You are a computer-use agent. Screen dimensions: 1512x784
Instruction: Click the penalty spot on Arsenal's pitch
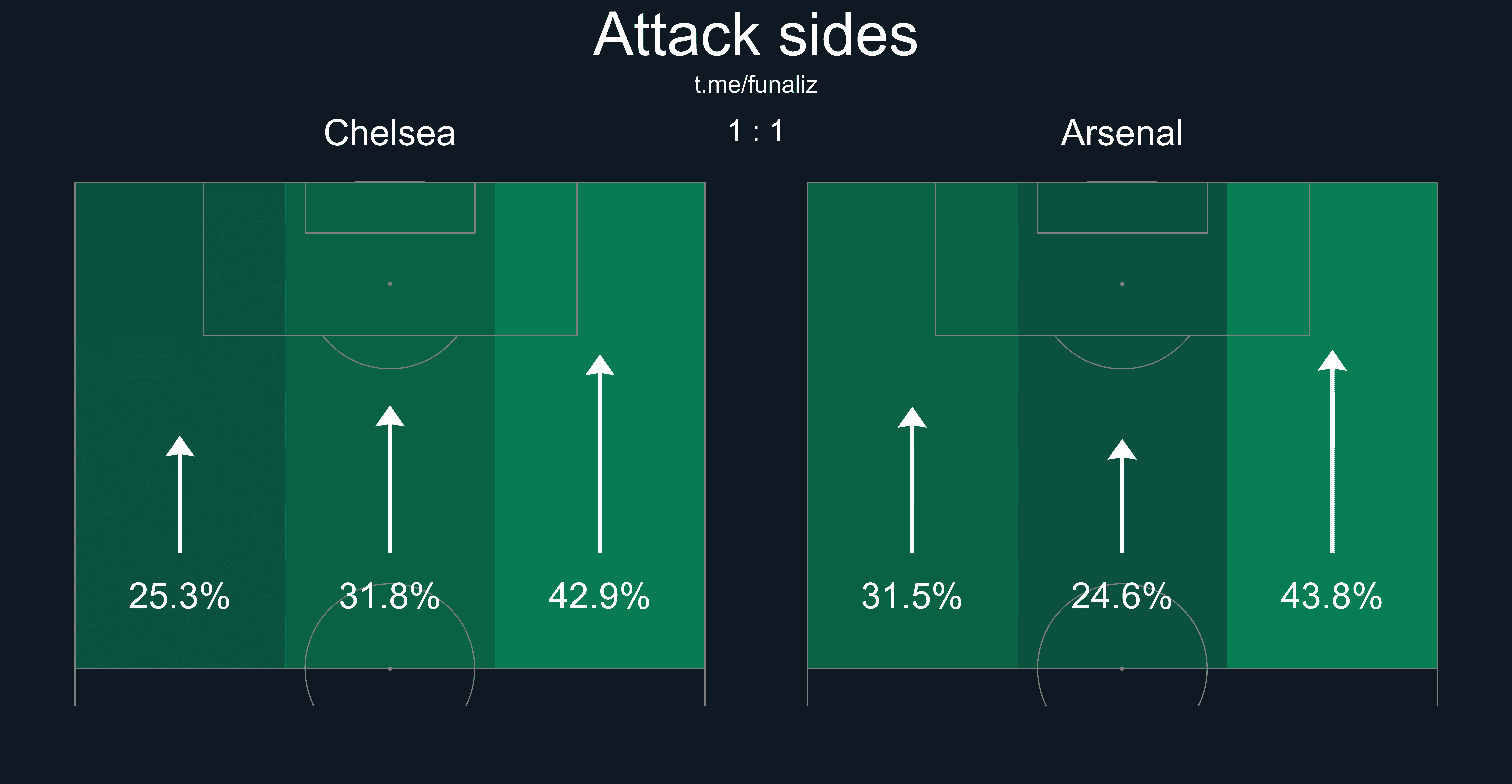coord(1122,284)
